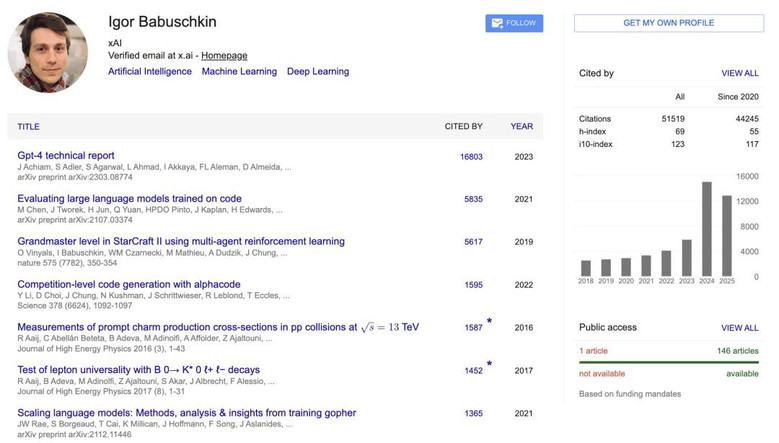Image resolution: width=779 pixels, height=443 pixels.
Task: Select the Deep Learning interest tag
Action: click(318, 72)
